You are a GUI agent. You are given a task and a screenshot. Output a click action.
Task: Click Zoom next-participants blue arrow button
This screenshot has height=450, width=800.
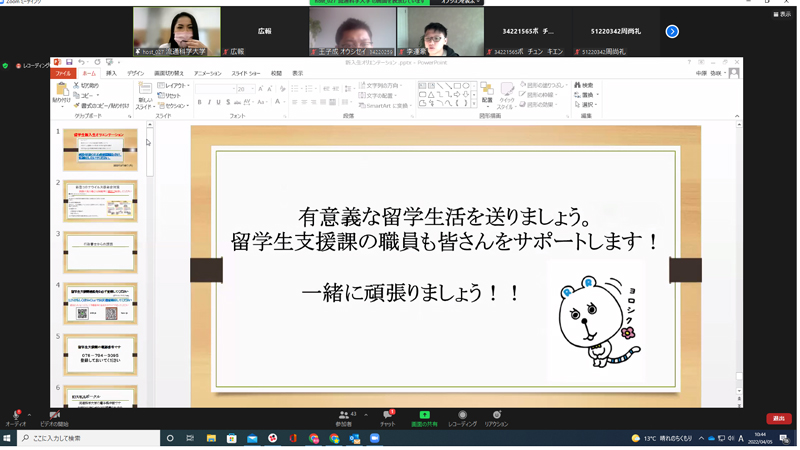coord(672,32)
